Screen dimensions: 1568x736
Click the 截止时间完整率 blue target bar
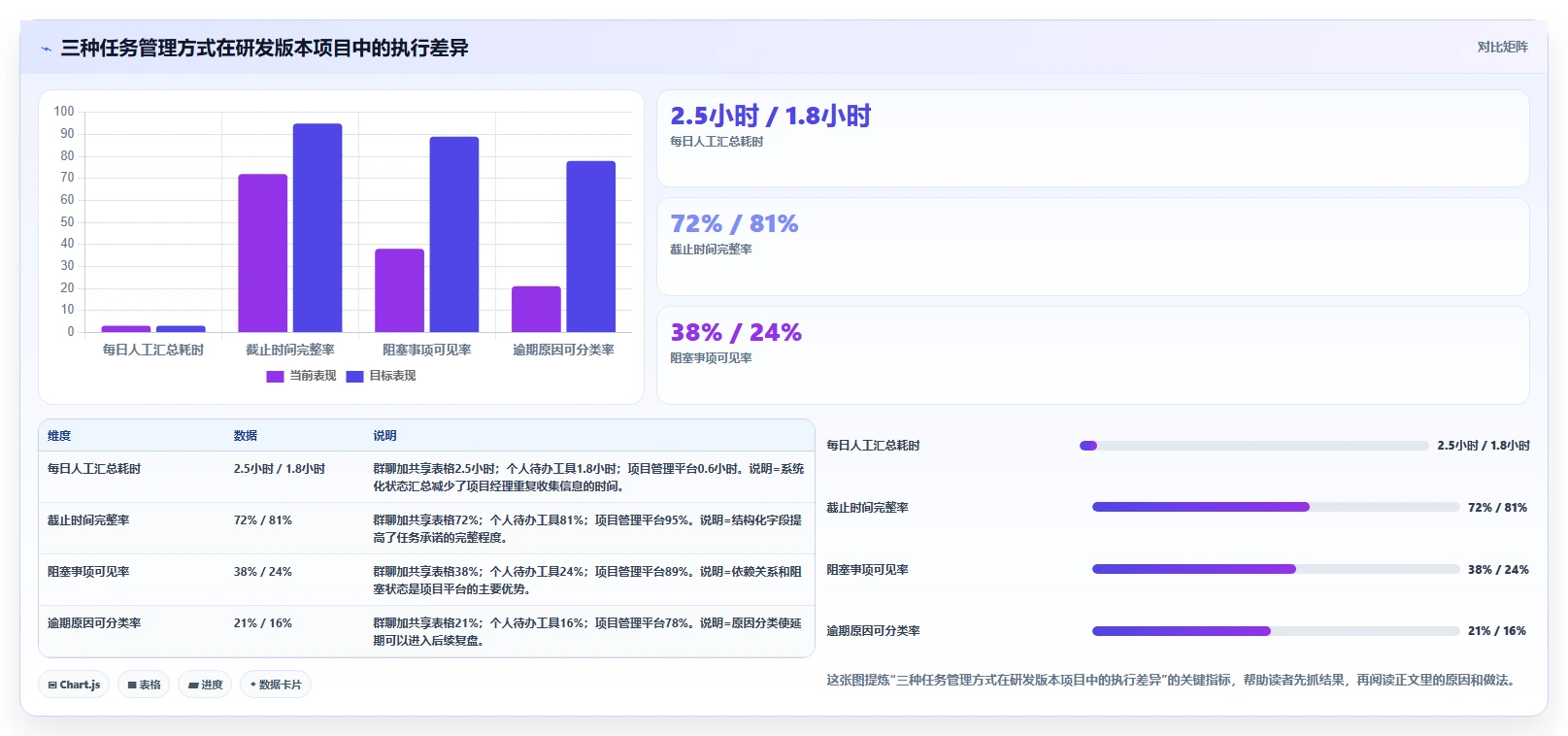pos(317,228)
